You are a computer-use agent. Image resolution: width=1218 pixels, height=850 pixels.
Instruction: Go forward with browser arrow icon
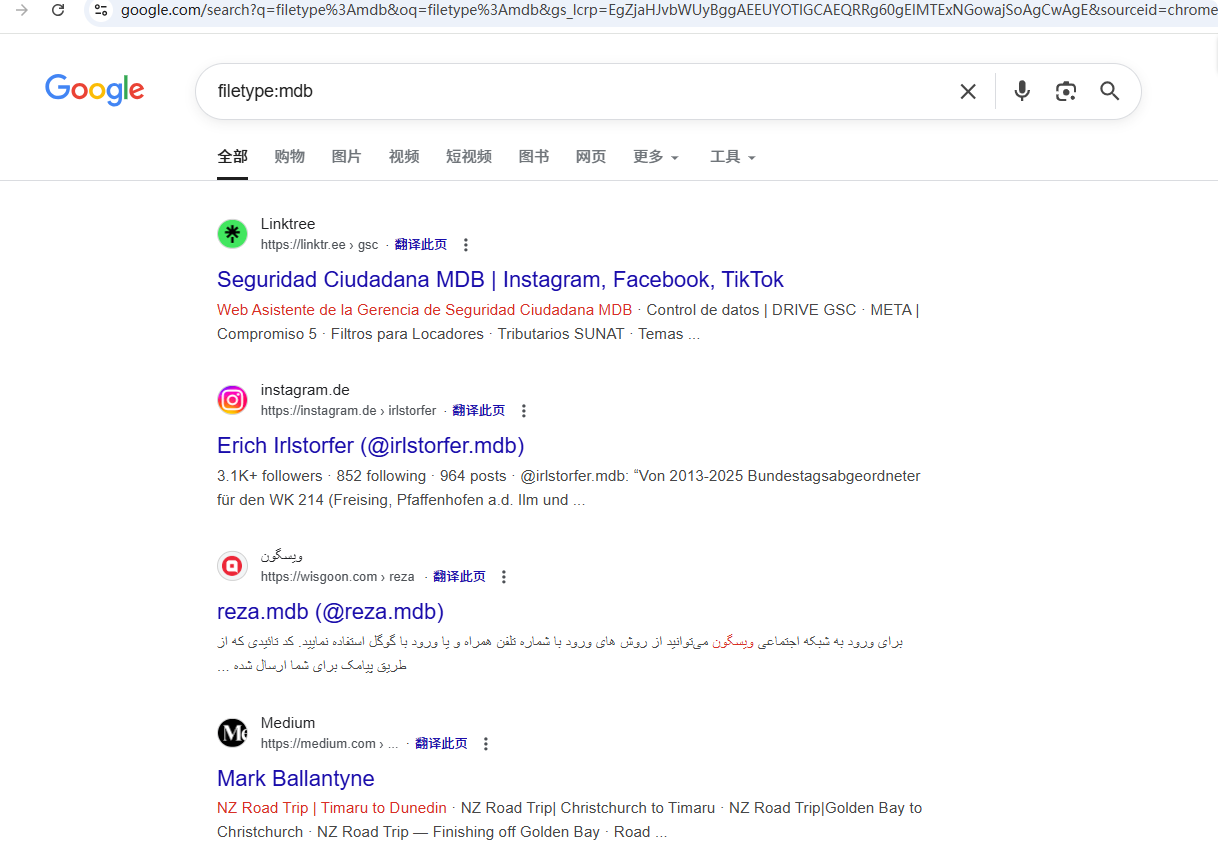[22, 10]
